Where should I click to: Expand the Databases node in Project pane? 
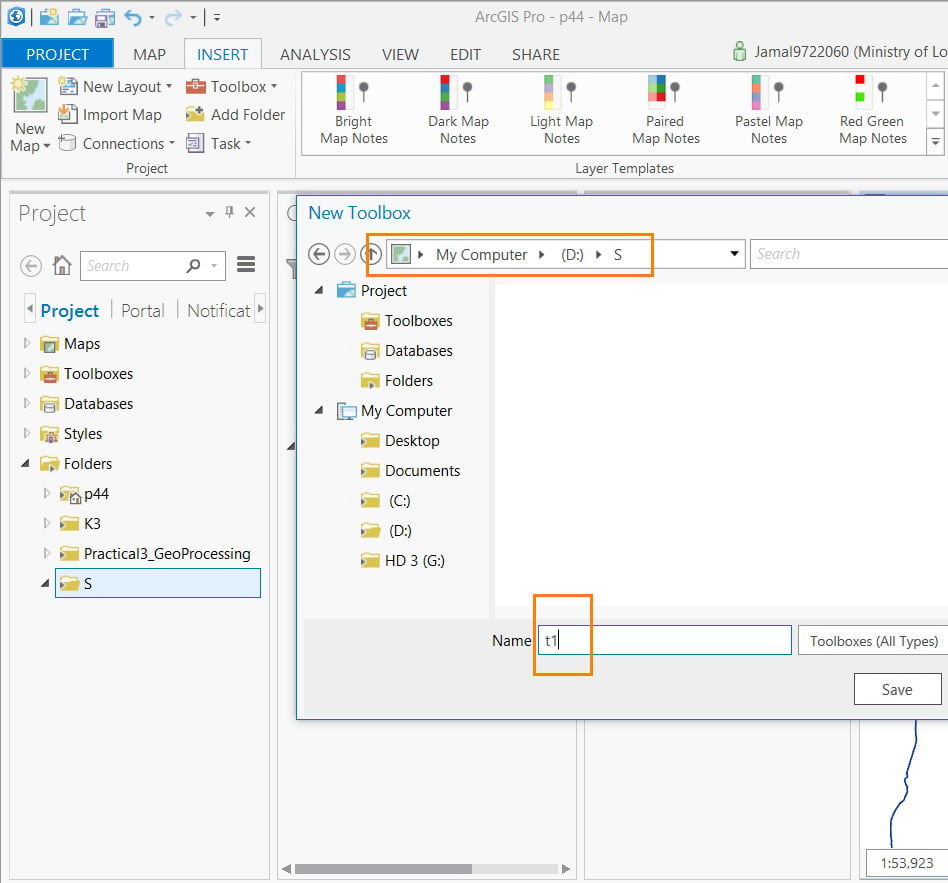pyautogui.click(x=26, y=403)
